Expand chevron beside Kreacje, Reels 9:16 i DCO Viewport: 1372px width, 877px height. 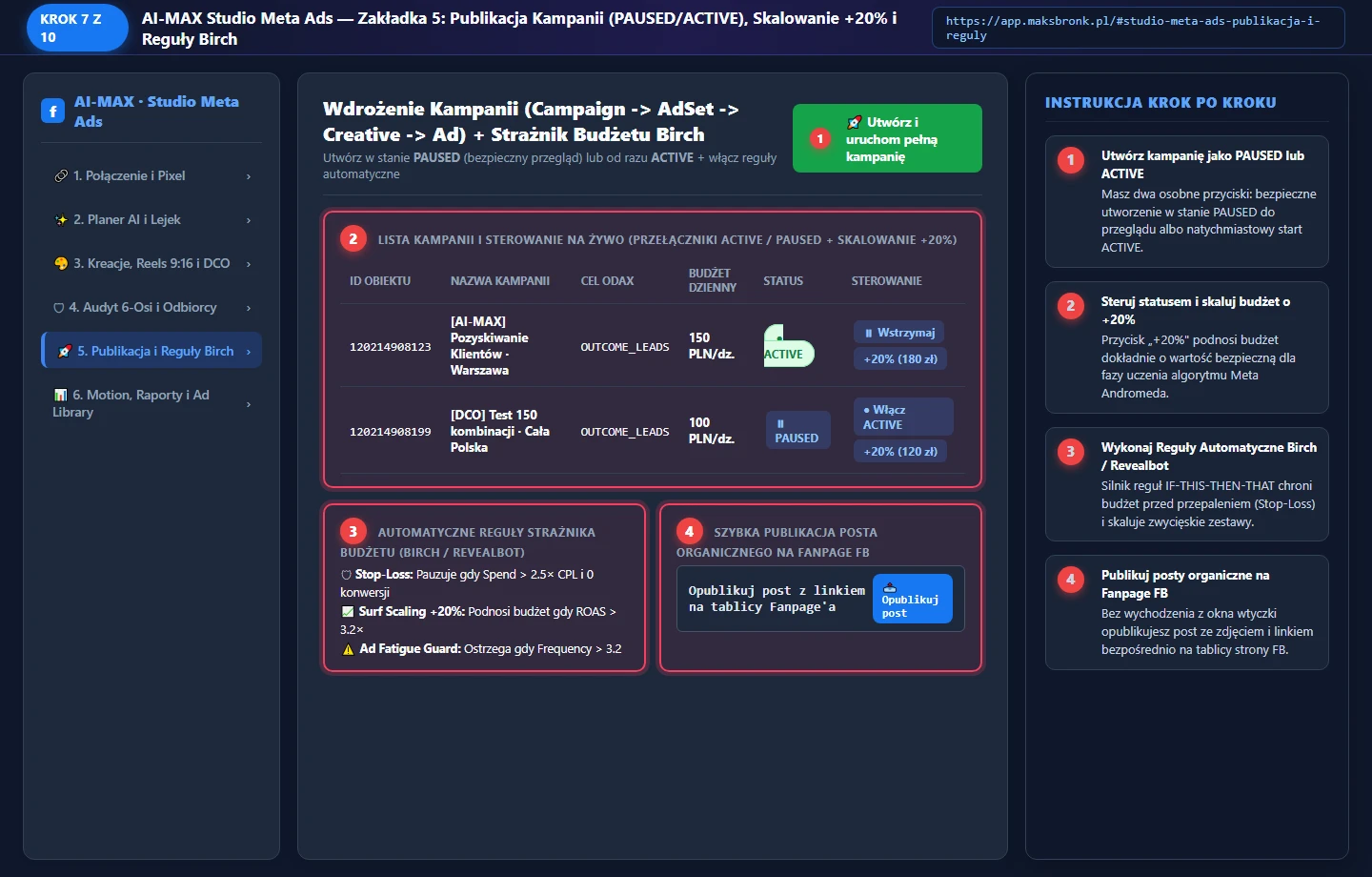(249, 264)
